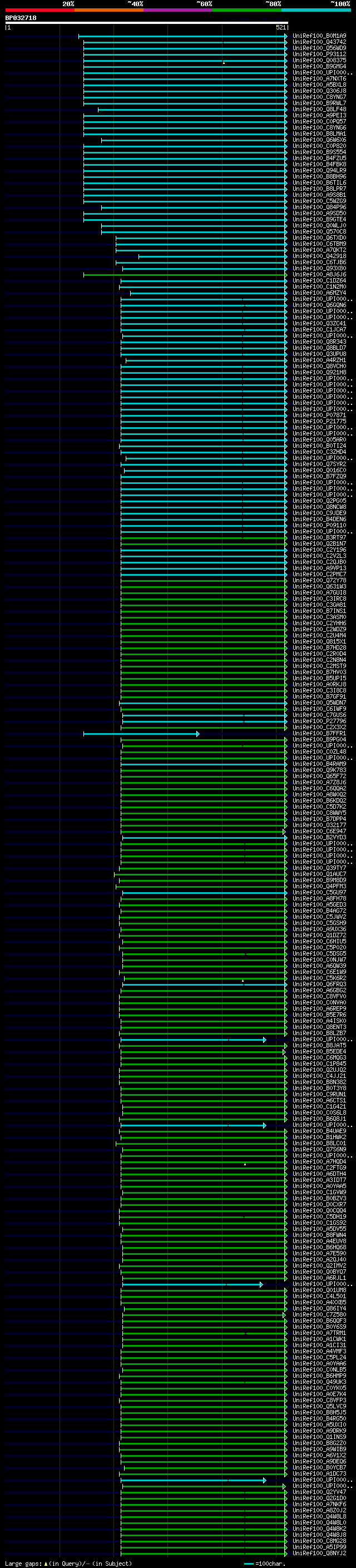Screen dimensions: 356x1568
Task: Click the red 20% identity legend segment
Action: click(39, 10)
